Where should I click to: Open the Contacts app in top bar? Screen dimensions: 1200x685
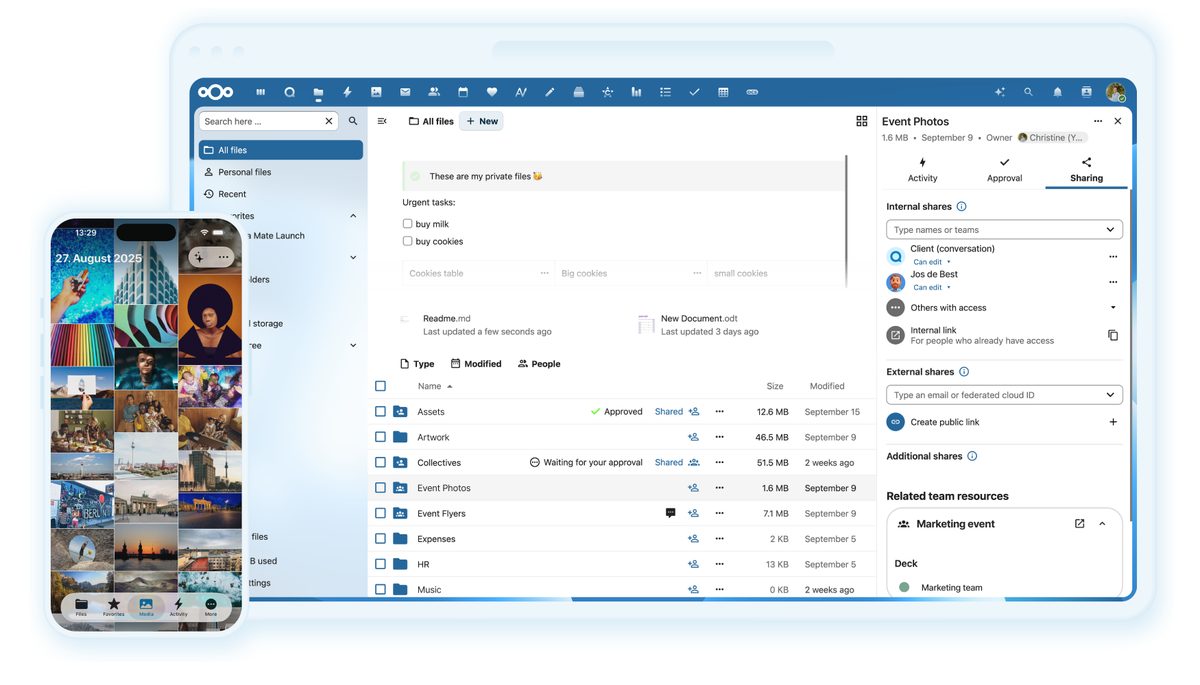[x=434, y=92]
